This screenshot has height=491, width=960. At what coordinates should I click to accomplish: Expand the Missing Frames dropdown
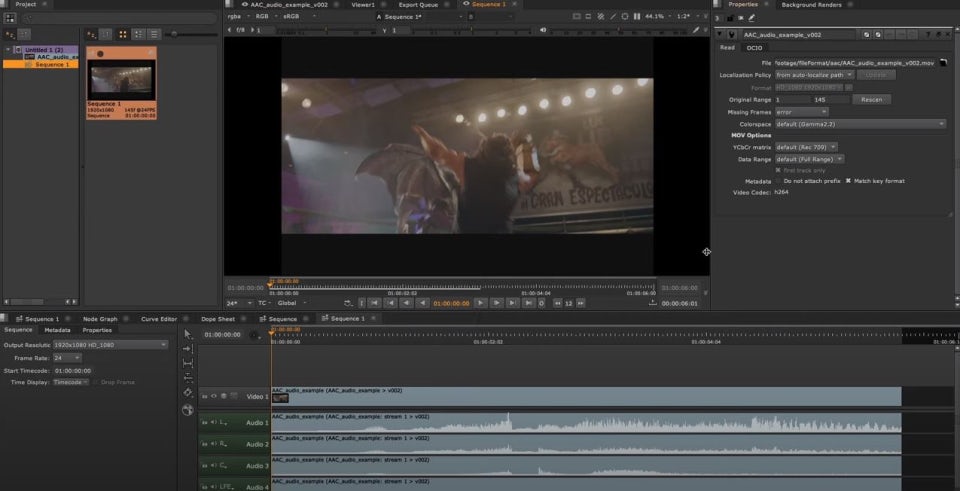coord(802,112)
